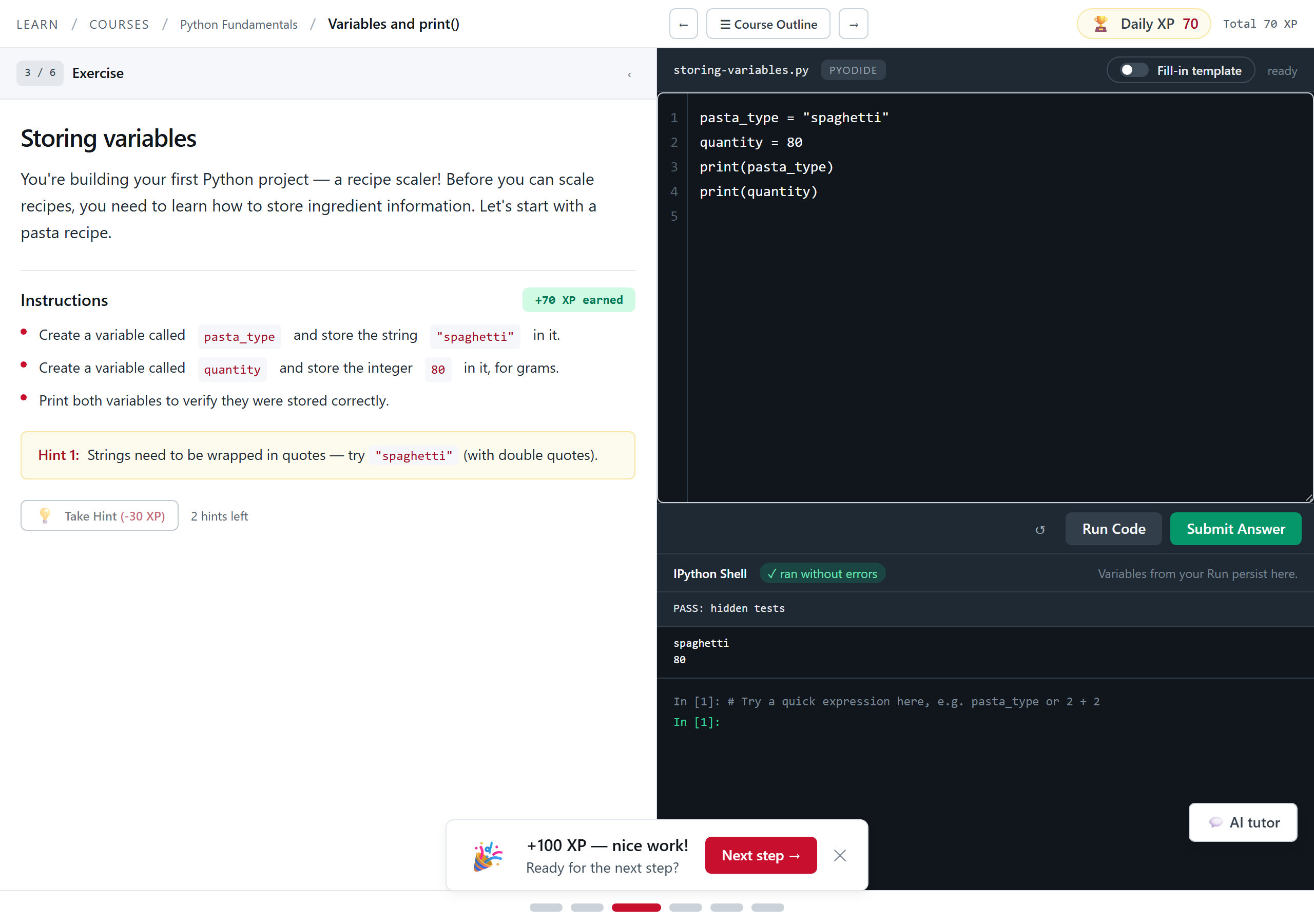This screenshot has width=1314, height=924.
Task: Click the '3 / 6' step counter
Action: (40, 73)
